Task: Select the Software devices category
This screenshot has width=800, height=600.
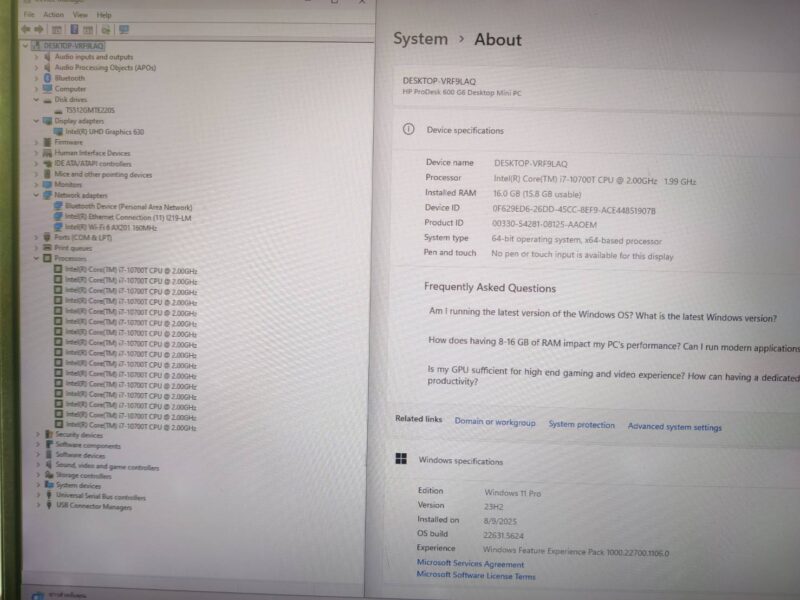Action: (80, 456)
